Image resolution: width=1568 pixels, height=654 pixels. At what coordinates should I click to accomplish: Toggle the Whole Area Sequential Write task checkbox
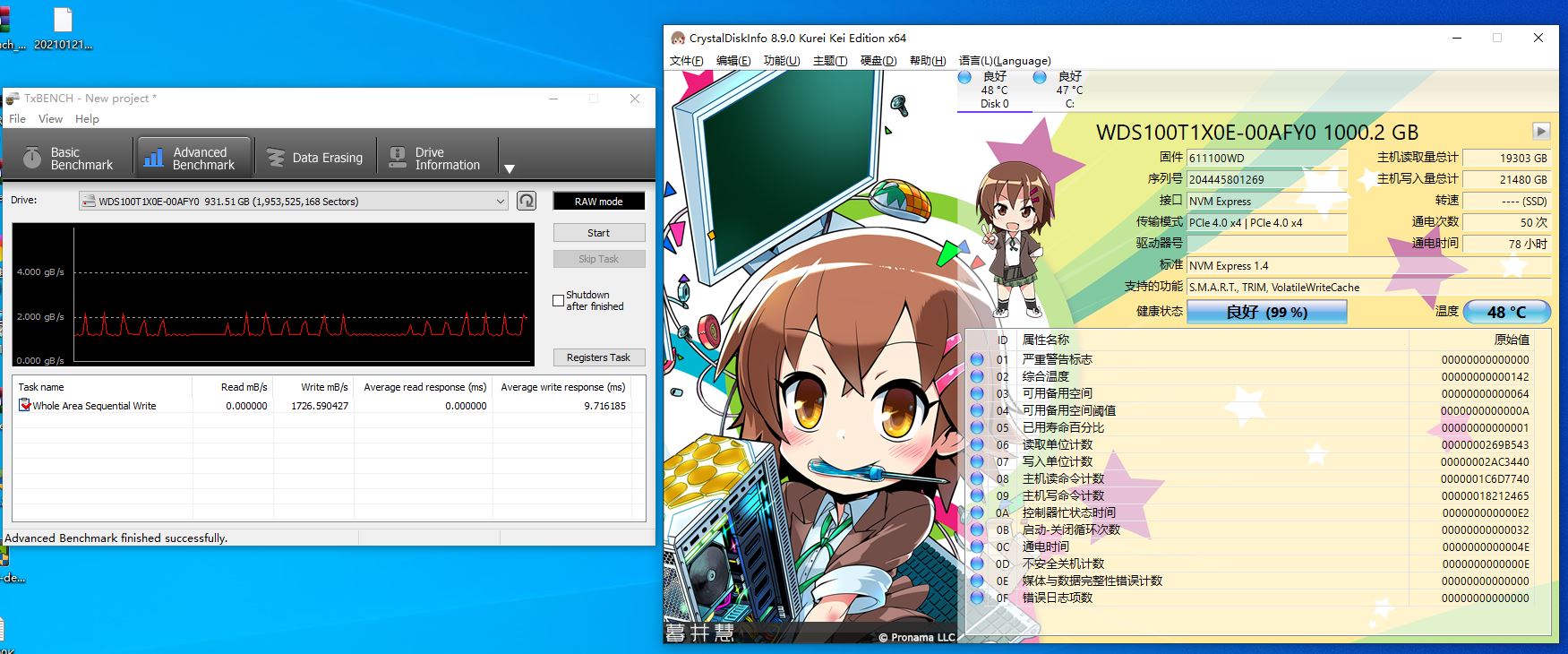(25, 406)
